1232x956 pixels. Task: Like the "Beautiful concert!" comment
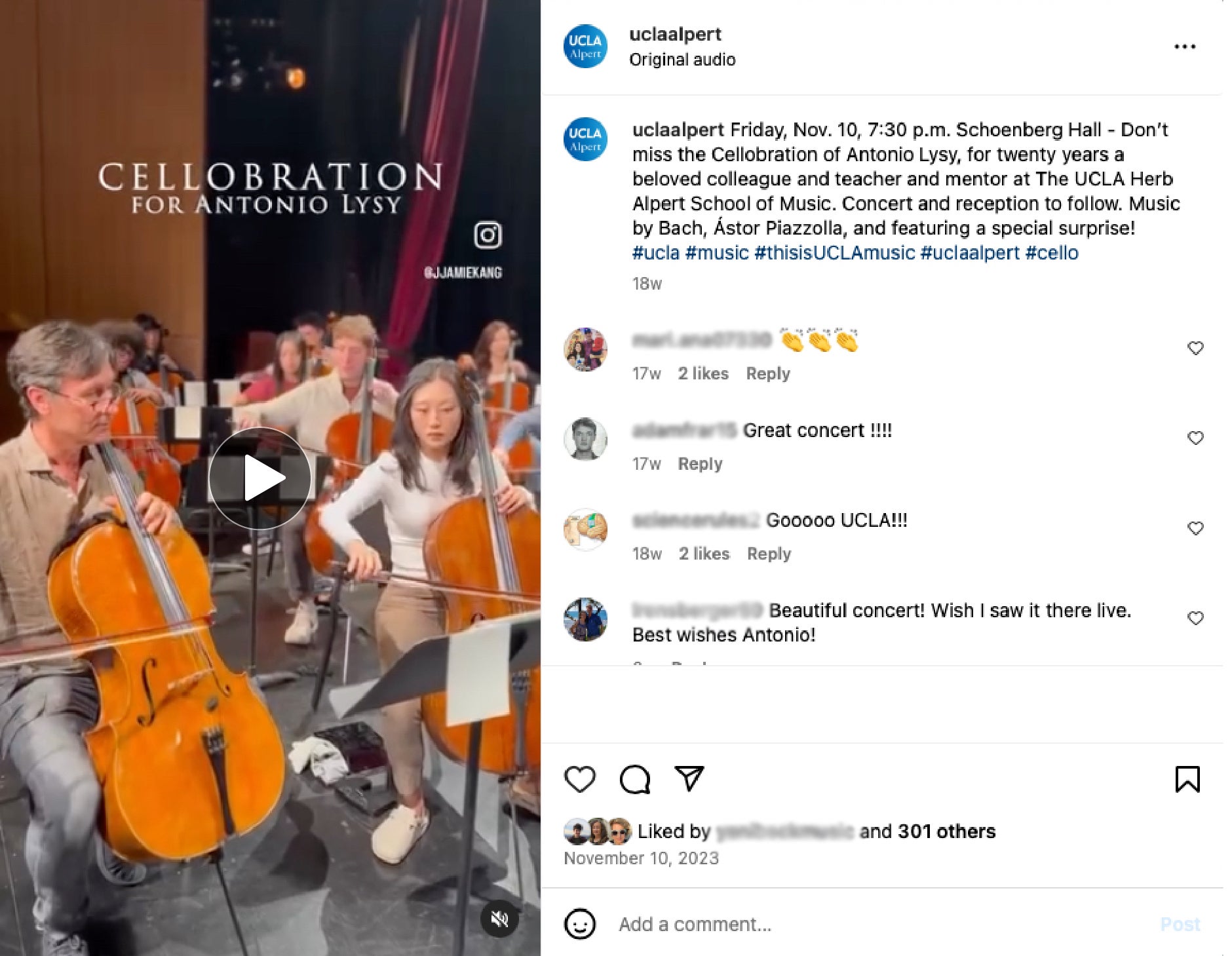(1195, 618)
